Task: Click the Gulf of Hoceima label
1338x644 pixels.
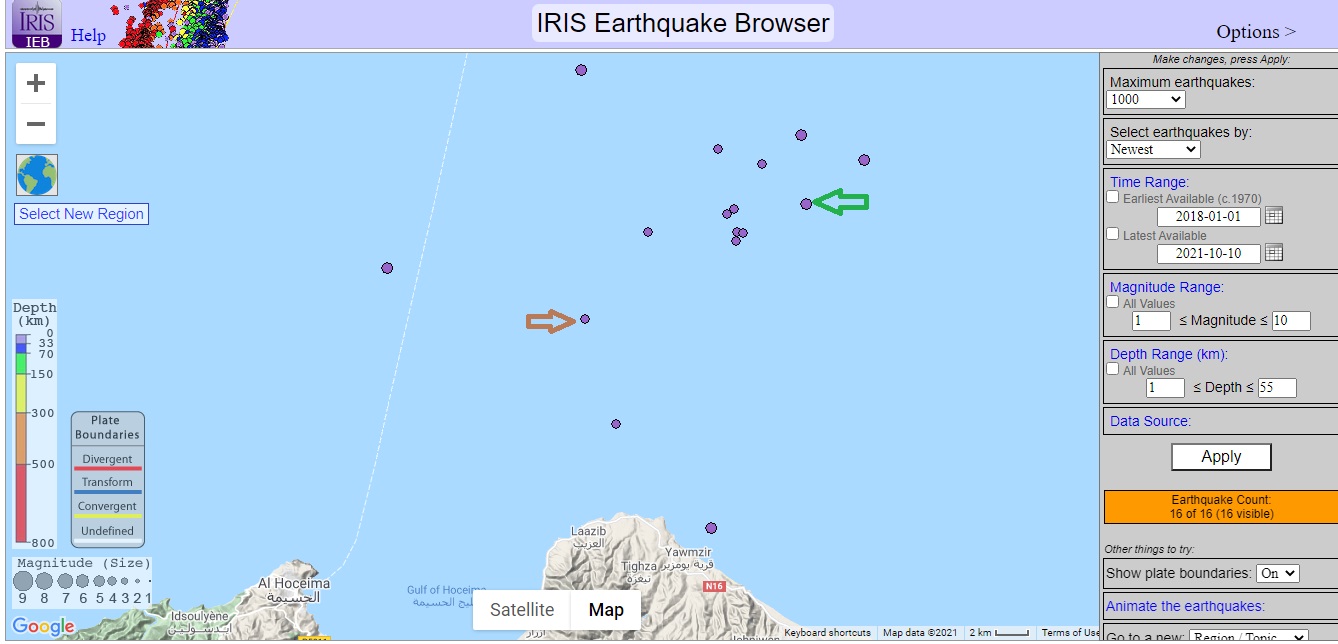Action: click(447, 596)
